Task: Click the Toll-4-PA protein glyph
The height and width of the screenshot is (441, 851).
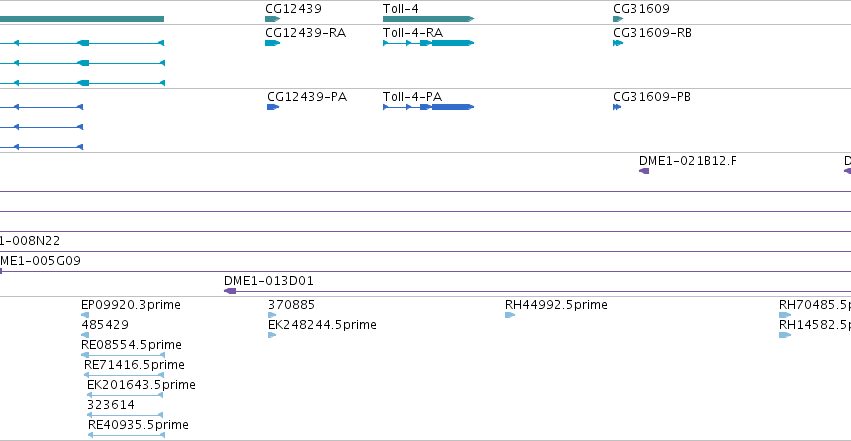Action: tap(428, 107)
